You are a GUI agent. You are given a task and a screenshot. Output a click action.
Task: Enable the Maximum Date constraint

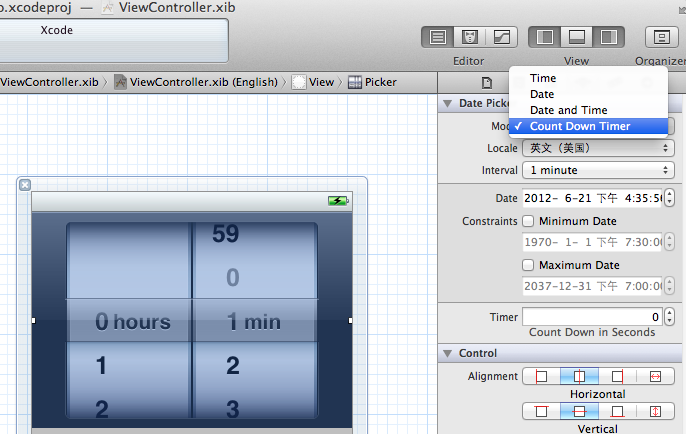click(x=528, y=265)
